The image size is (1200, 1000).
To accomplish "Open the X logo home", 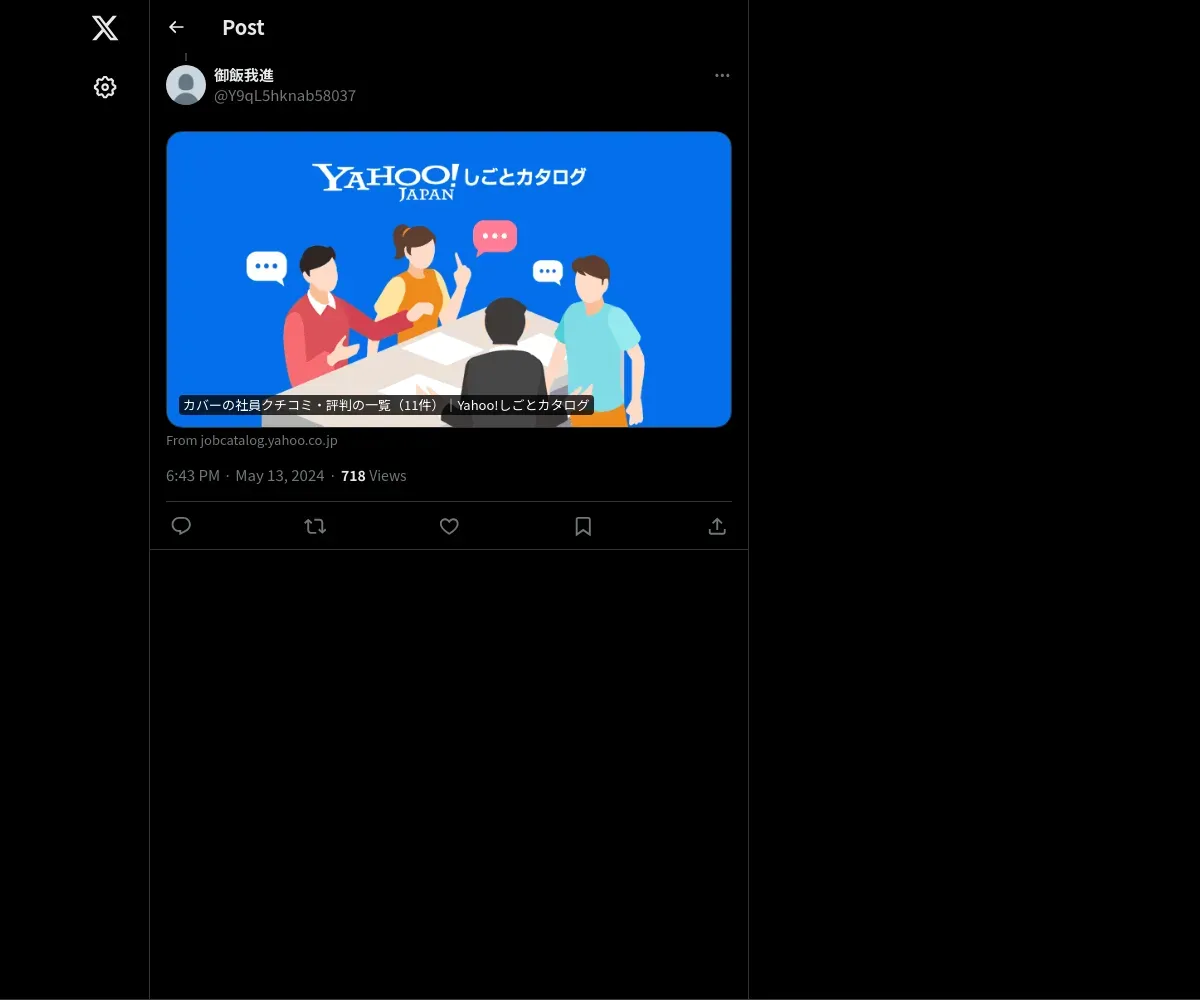I will pyautogui.click(x=105, y=28).
